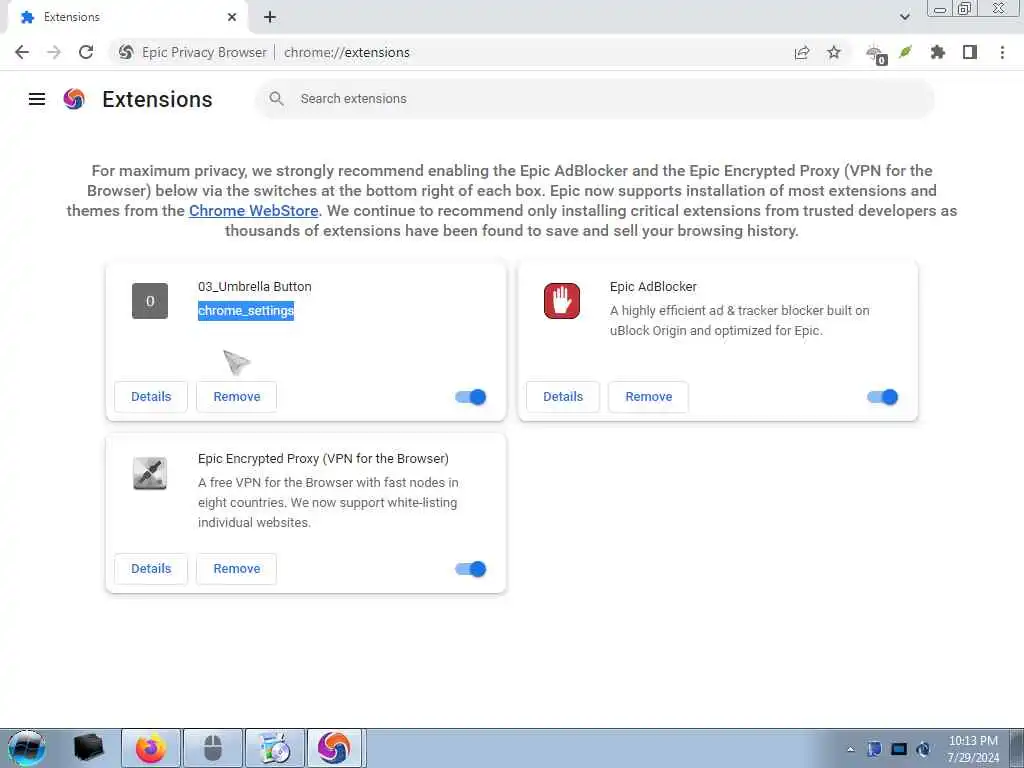Click the forward navigation arrow
Image resolution: width=1024 pixels, height=768 pixels.
click(54, 52)
